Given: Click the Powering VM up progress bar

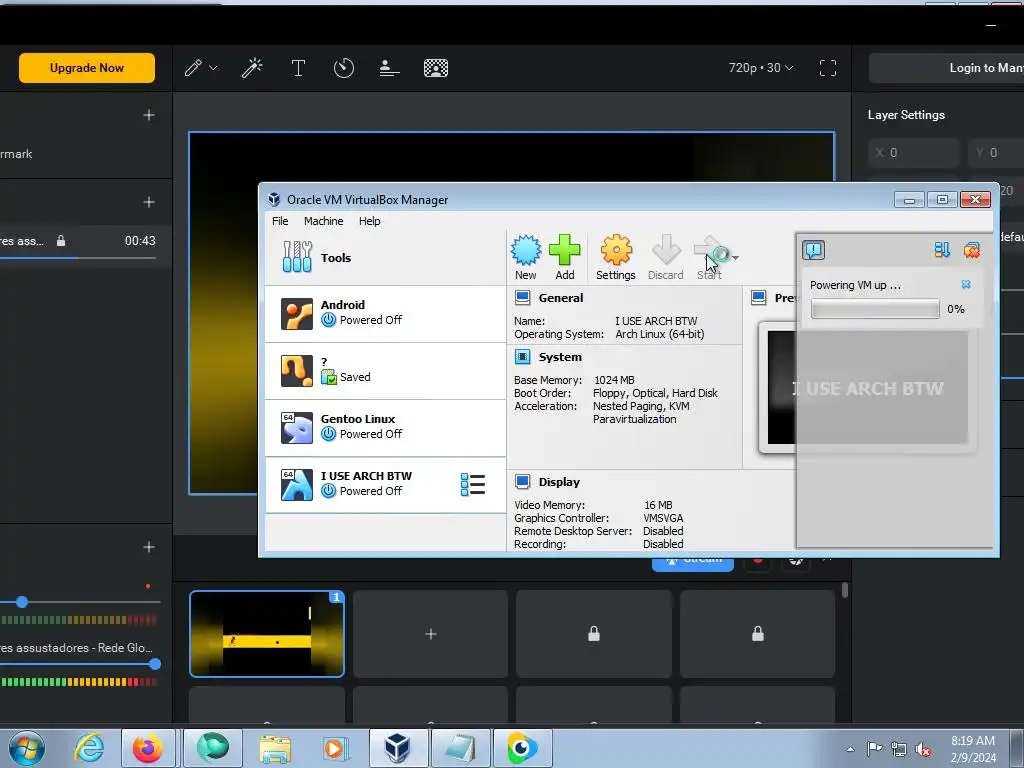Looking at the screenshot, I should [x=875, y=309].
